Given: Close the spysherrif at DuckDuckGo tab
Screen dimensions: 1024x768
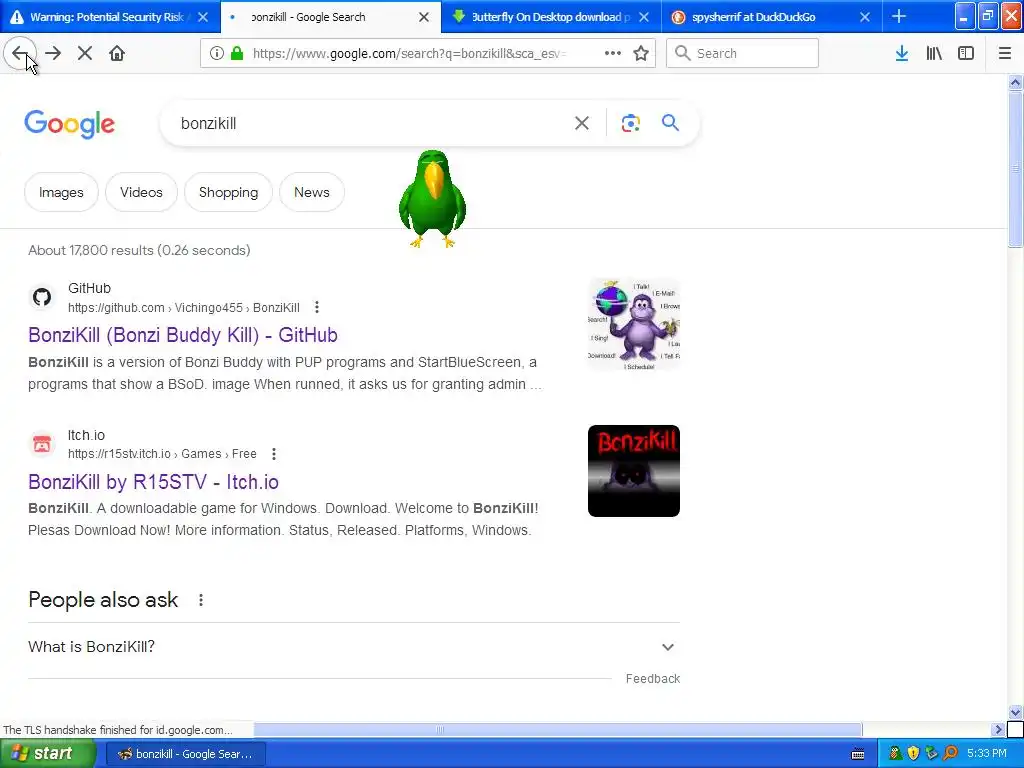Looking at the screenshot, I should [x=865, y=17].
